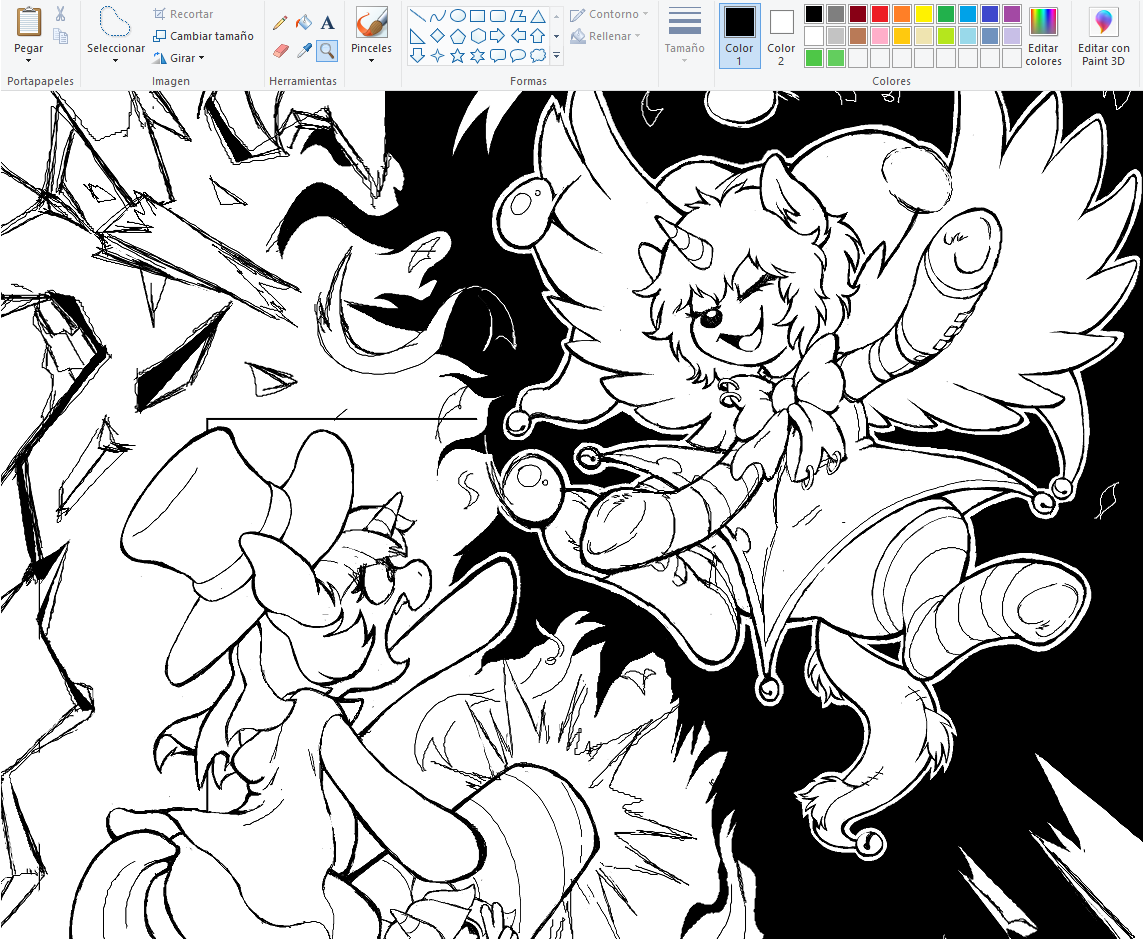Viewport: 1143px width, 939px height.
Task: Select the Pencil tool
Action: point(280,23)
